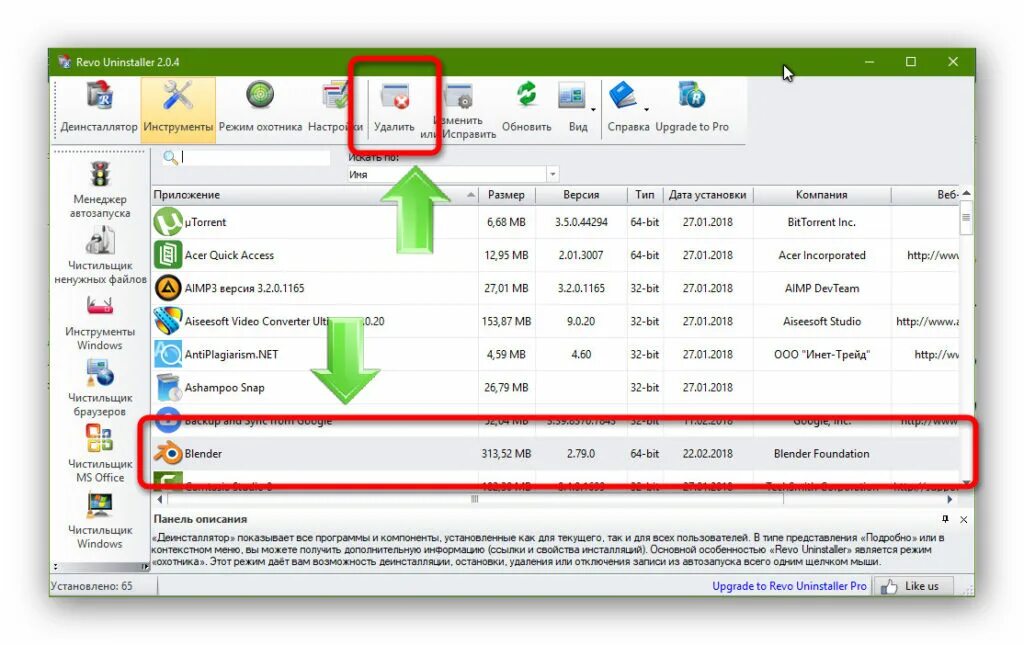Sort by Приложение column header
This screenshot has width=1024, height=645.
click(x=315, y=195)
